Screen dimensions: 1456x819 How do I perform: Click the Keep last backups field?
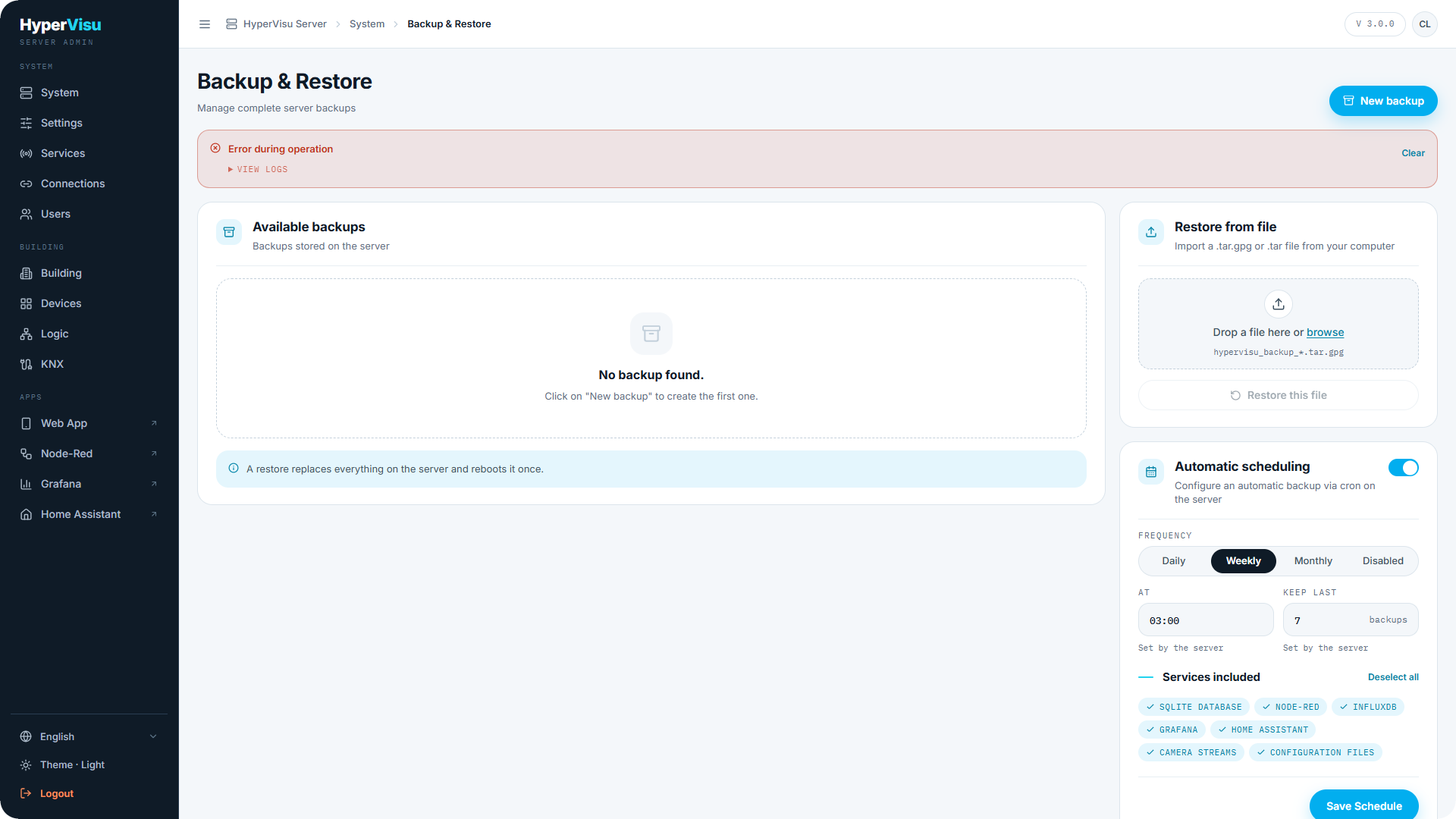(1351, 620)
